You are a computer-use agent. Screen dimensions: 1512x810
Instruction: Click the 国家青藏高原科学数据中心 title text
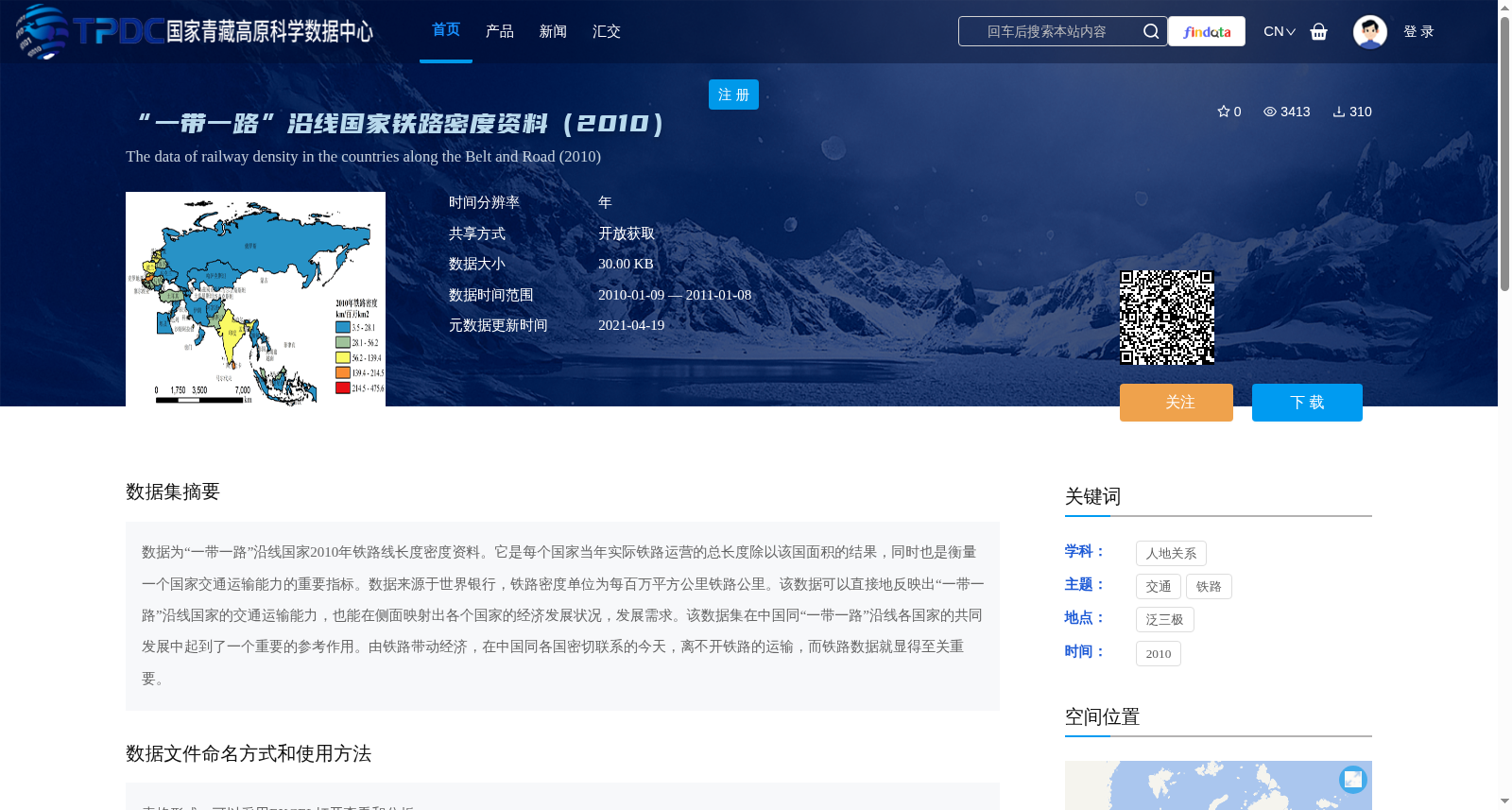click(269, 31)
